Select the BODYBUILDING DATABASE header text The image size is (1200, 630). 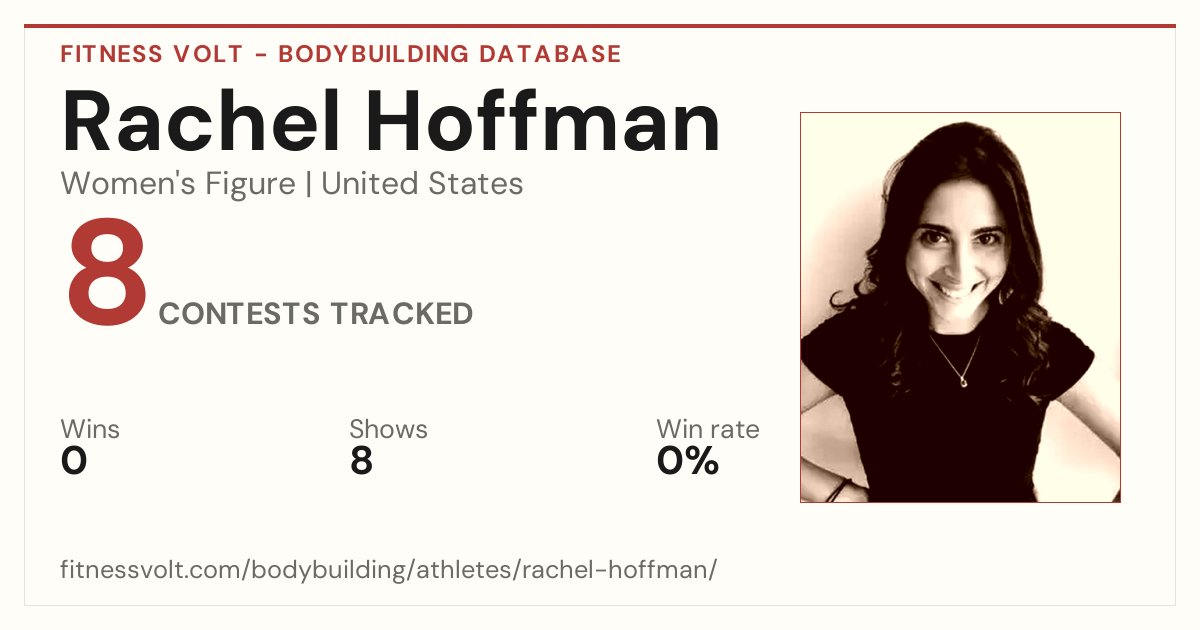pos(449,54)
